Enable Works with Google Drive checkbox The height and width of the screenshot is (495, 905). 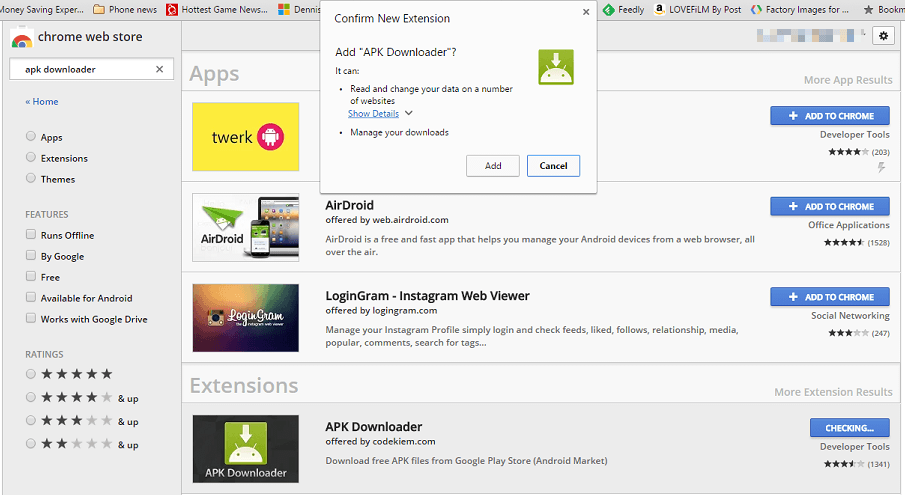[x=31, y=318]
